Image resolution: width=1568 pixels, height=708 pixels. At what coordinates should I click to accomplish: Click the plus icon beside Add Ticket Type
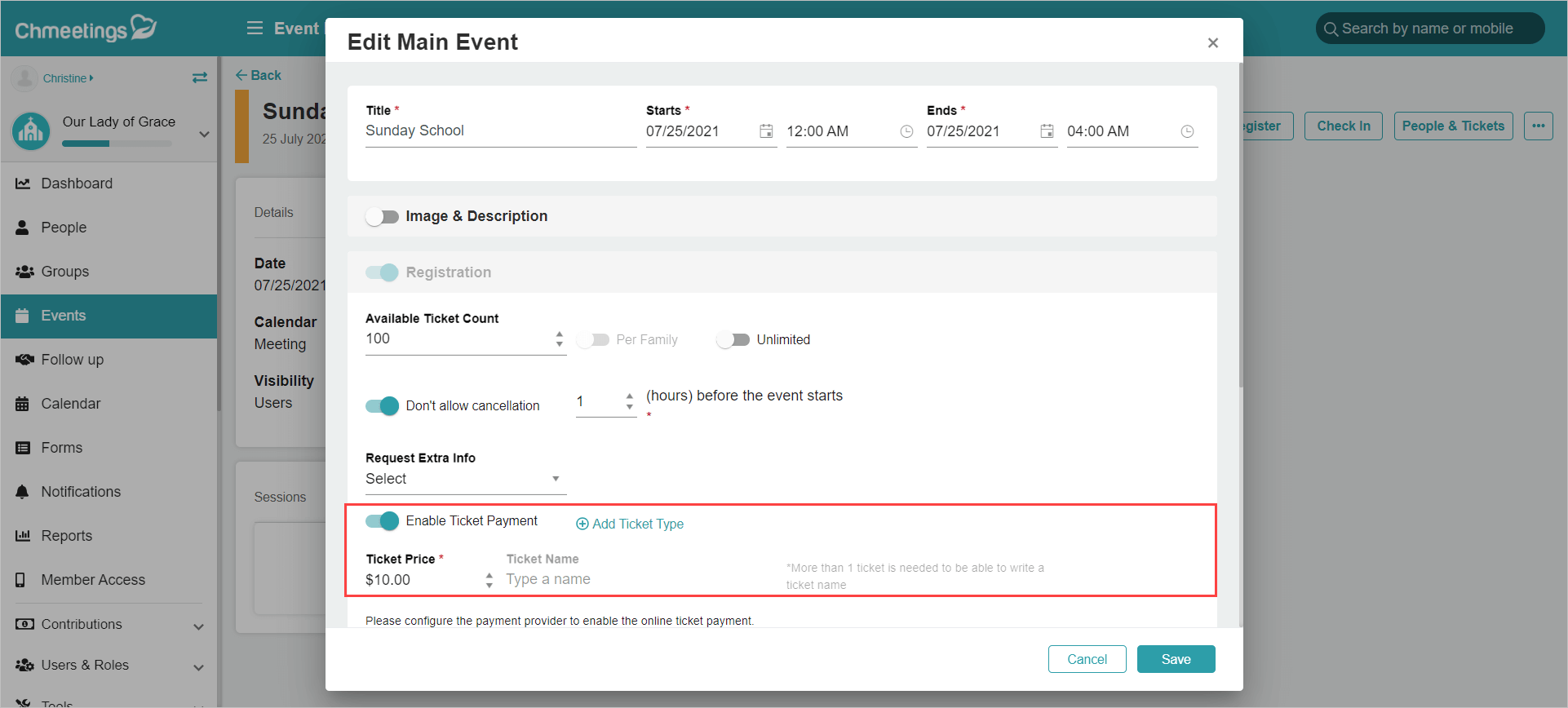click(582, 524)
